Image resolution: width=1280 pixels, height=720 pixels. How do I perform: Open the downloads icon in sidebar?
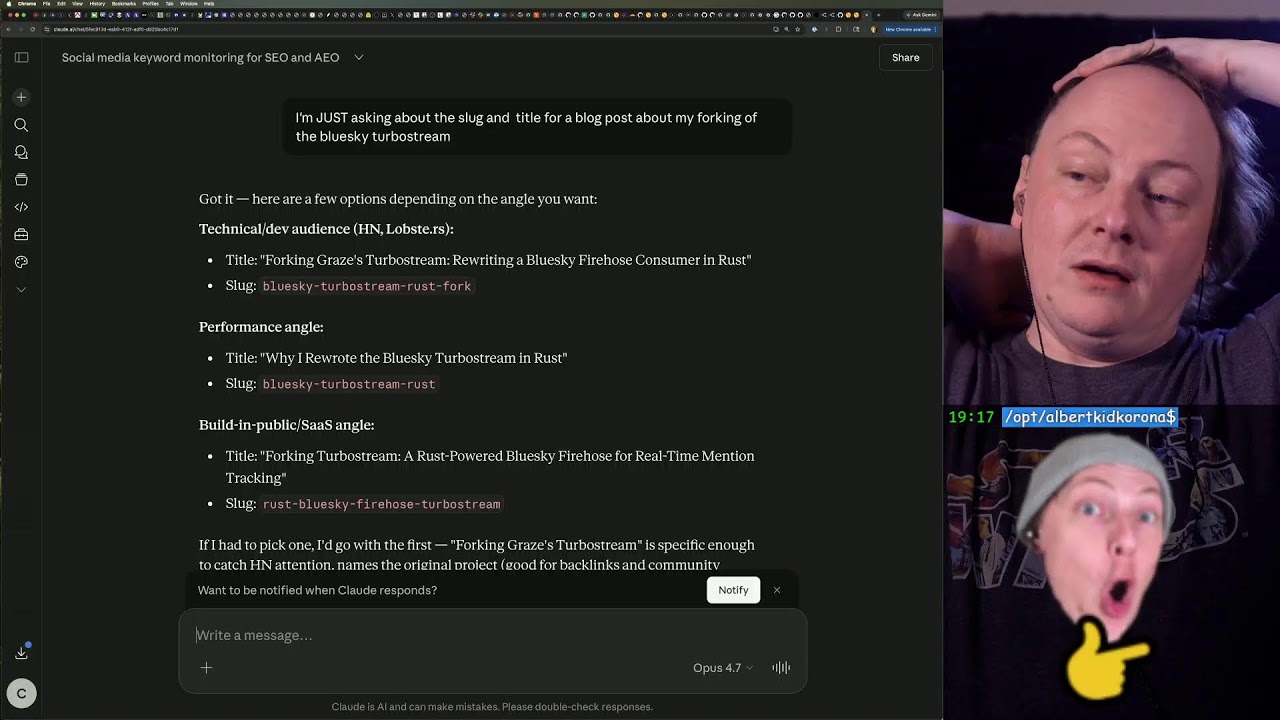[x=21, y=653]
